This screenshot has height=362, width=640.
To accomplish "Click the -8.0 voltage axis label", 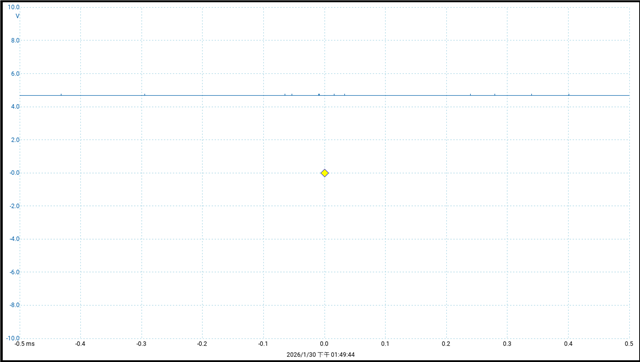I will (14, 305).
